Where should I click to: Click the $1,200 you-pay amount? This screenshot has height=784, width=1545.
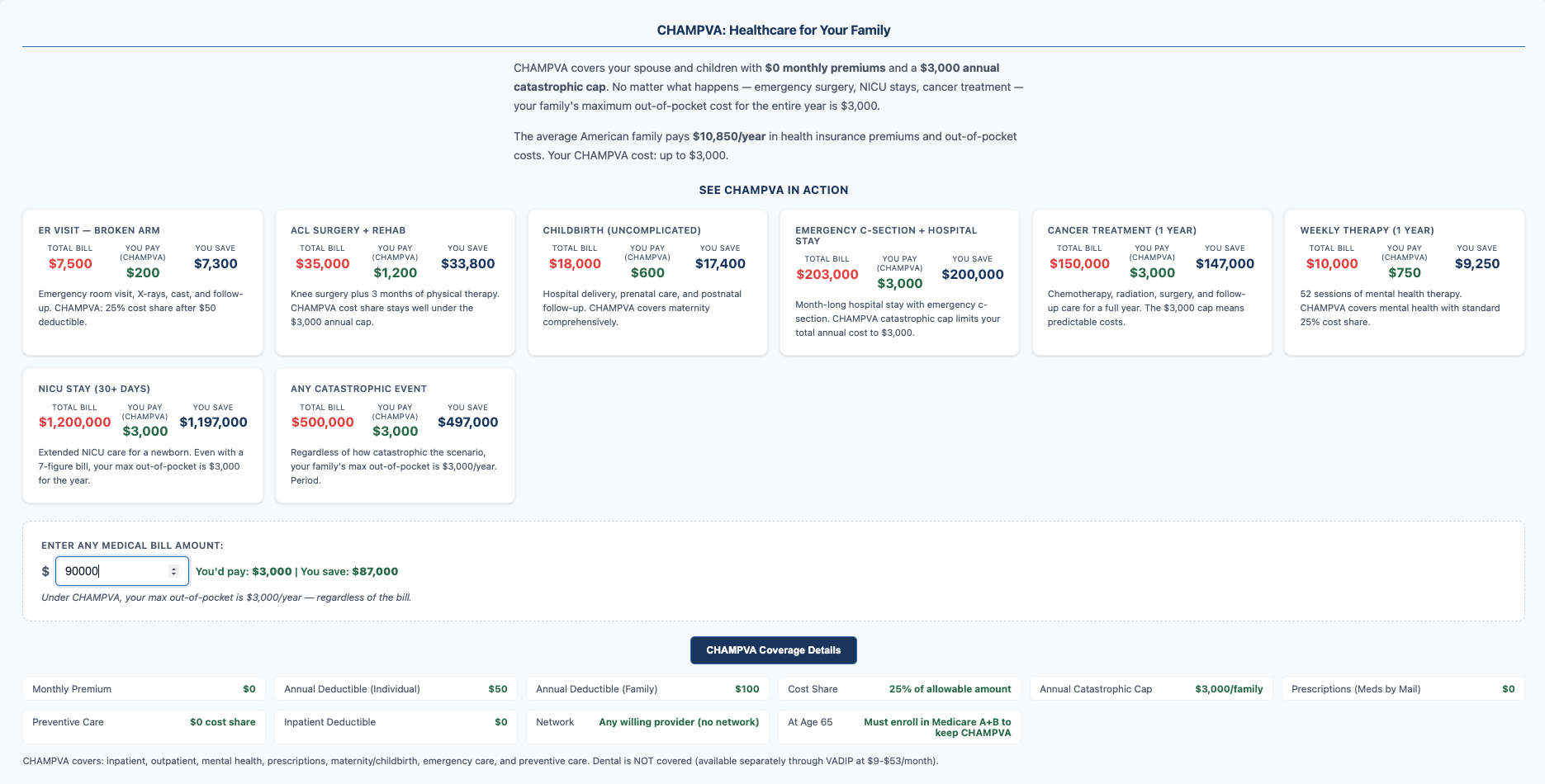click(x=396, y=273)
